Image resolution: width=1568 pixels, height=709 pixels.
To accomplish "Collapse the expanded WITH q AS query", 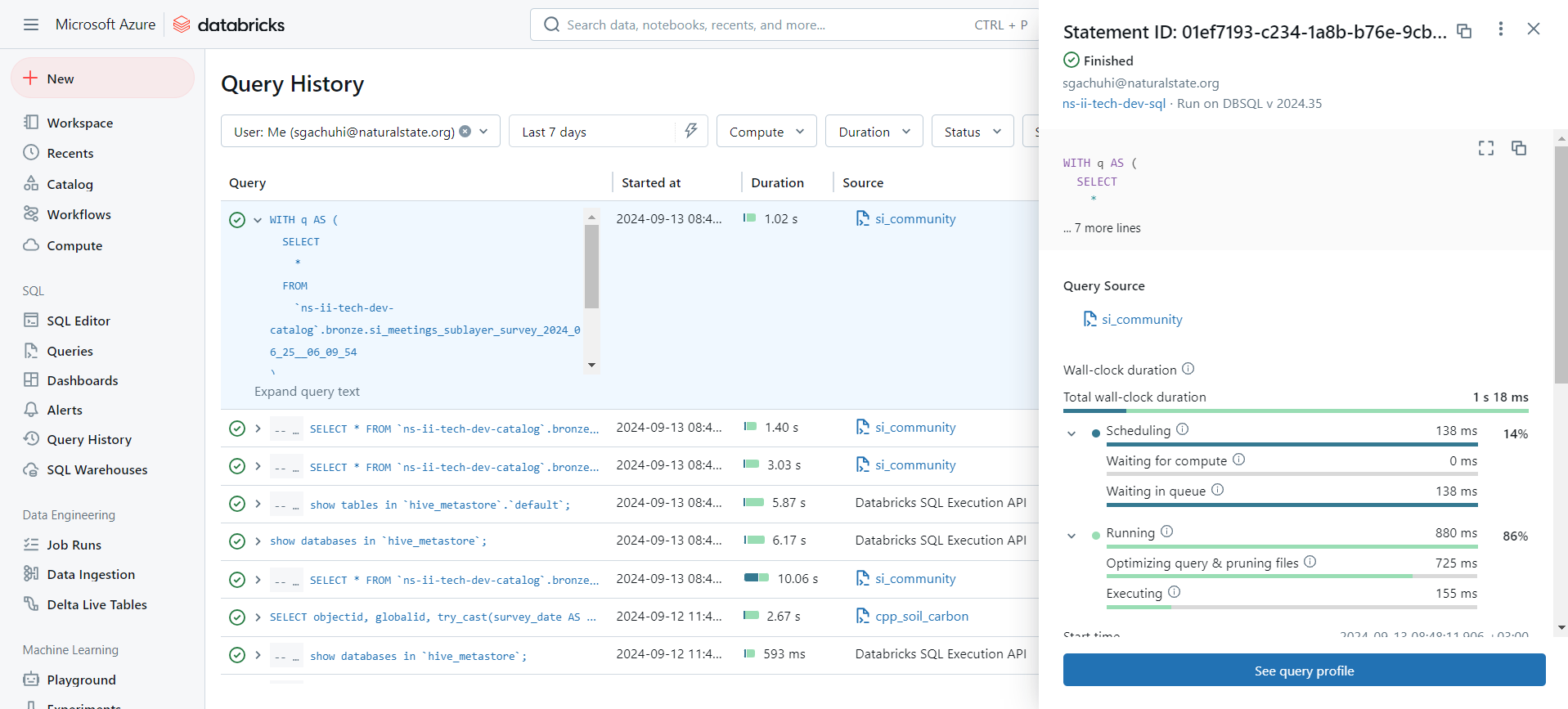I will click(x=258, y=220).
